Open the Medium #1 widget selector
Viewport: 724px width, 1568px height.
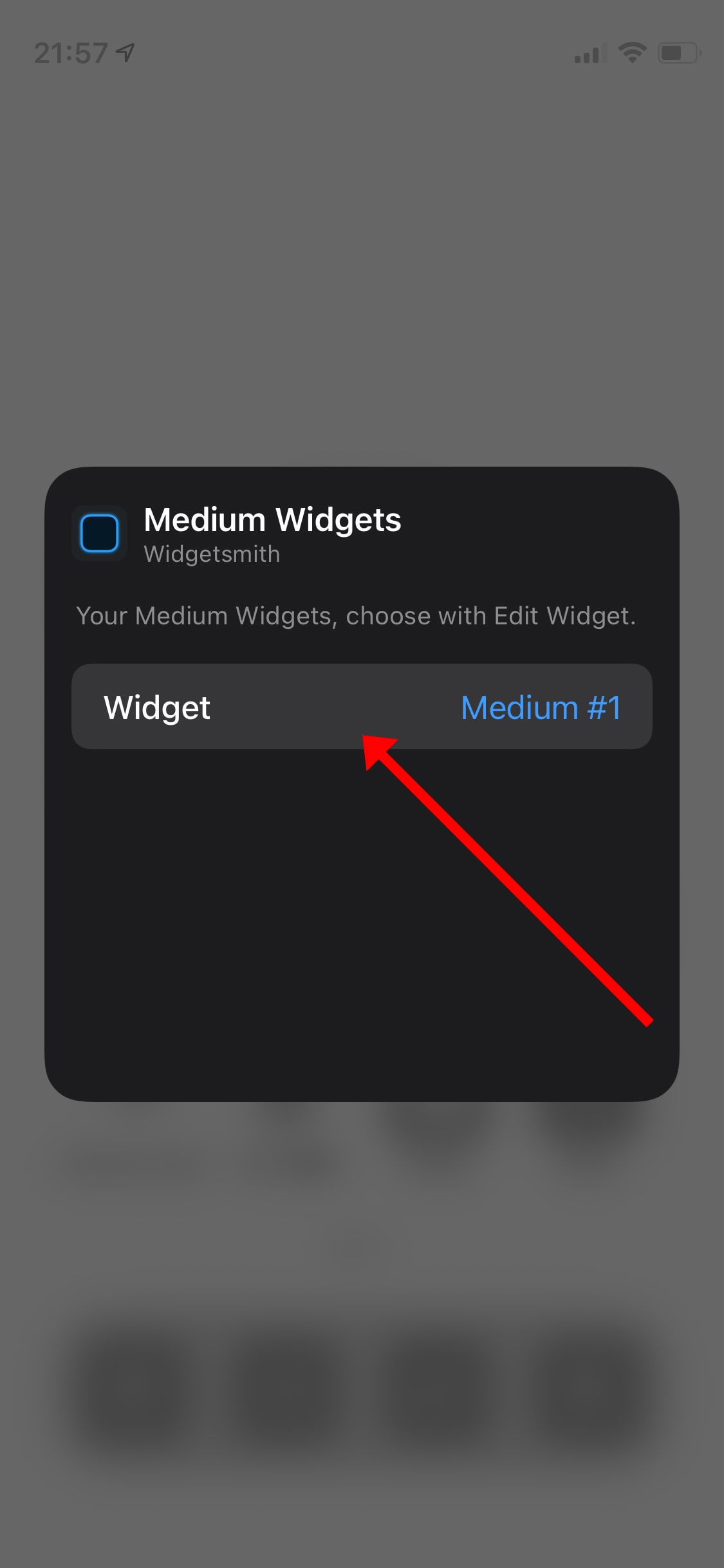pos(541,707)
